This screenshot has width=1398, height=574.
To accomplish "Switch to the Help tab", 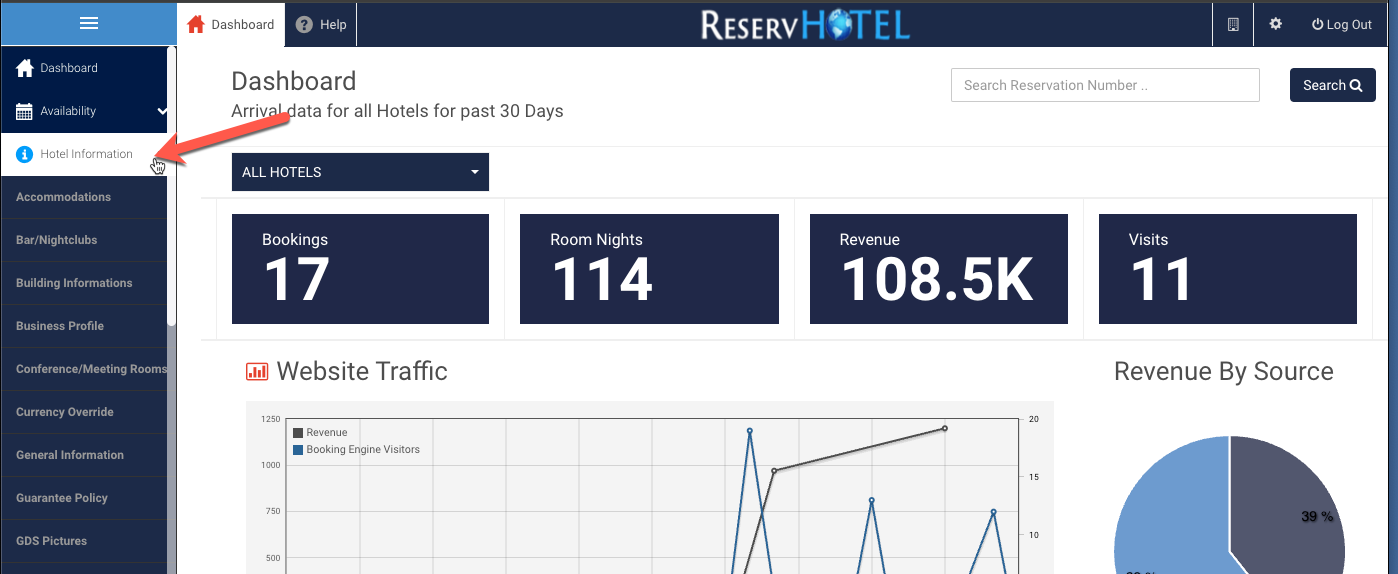I will pyautogui.click(x=321, y=25).
